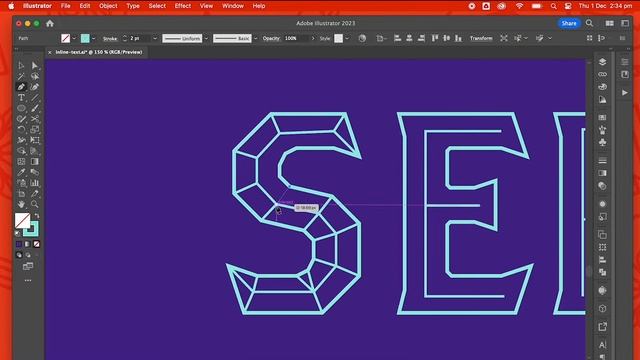Viewport: 640px width, 360px height.
Task: Select the Gradient tool
Action: [35, 162]
